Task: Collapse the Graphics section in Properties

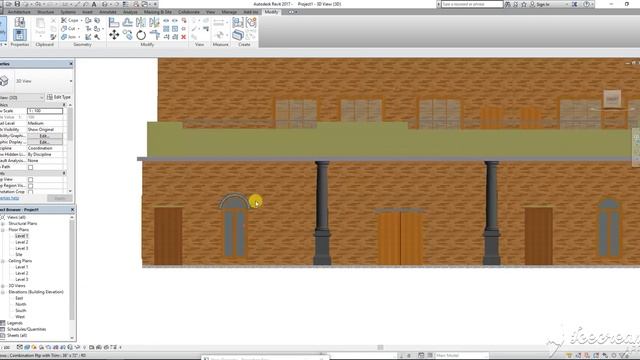Action: point(64,105)
